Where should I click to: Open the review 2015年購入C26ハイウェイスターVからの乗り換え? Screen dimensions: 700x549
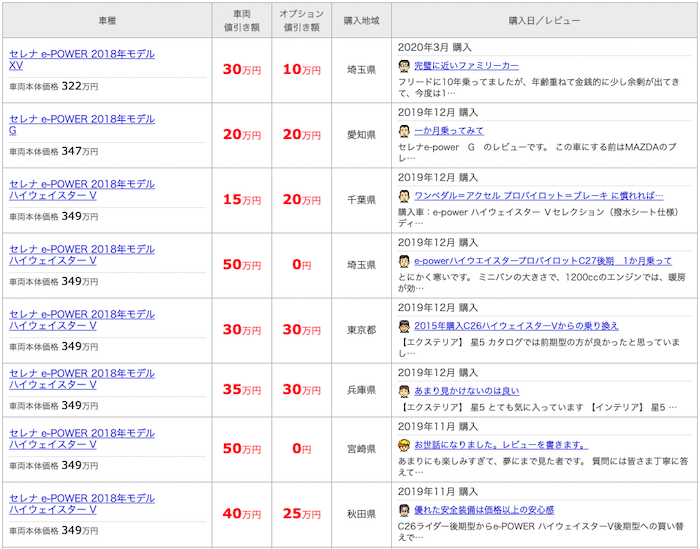coord(517,326)
